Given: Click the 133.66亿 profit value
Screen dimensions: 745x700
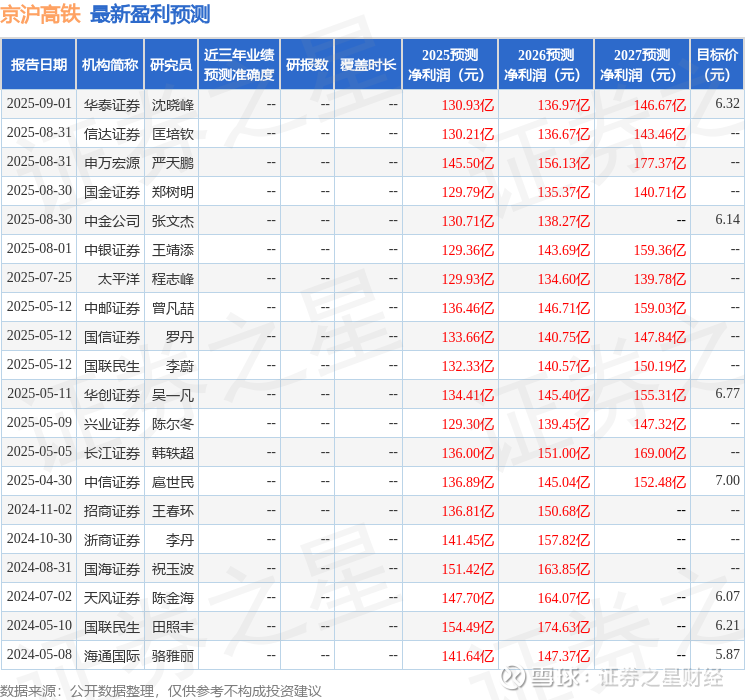Looking at the screenshot, I should (x=468, y=337).
